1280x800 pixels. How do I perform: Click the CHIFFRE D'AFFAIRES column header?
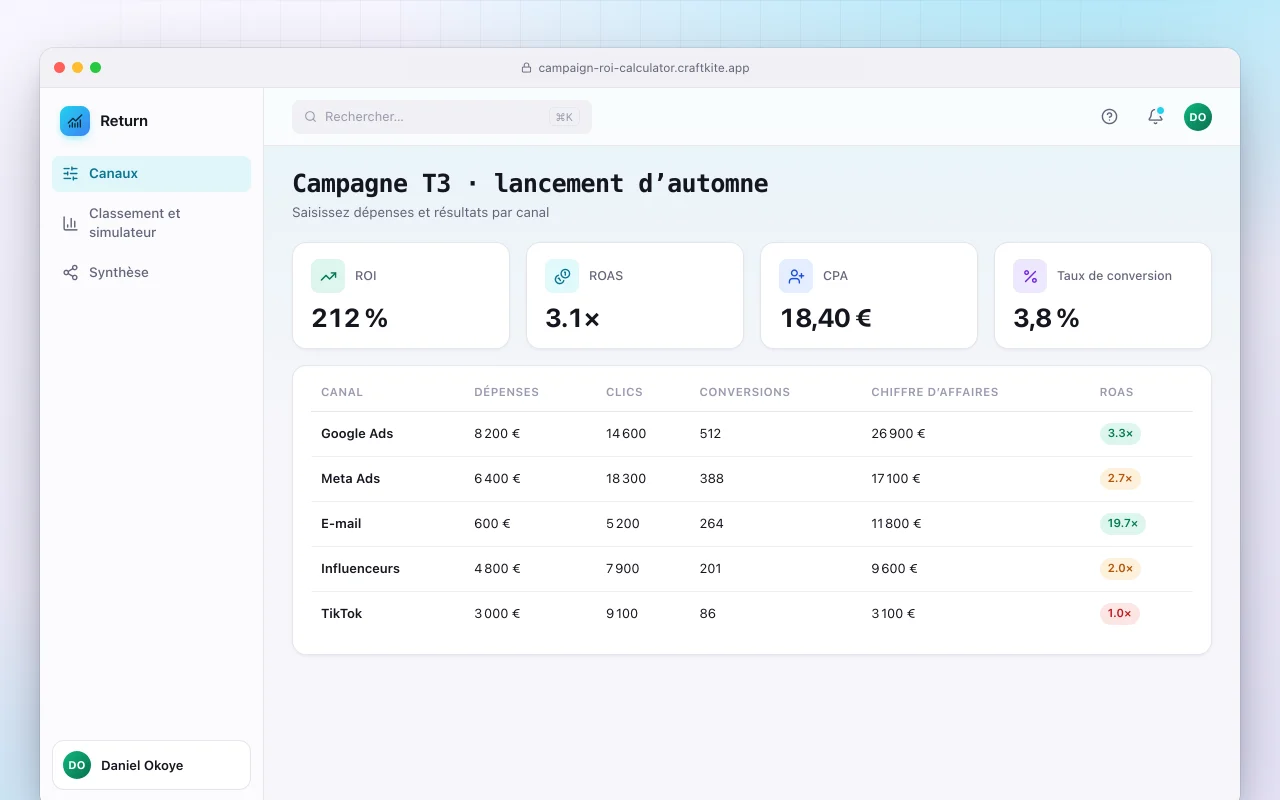[x=935, y=392]
